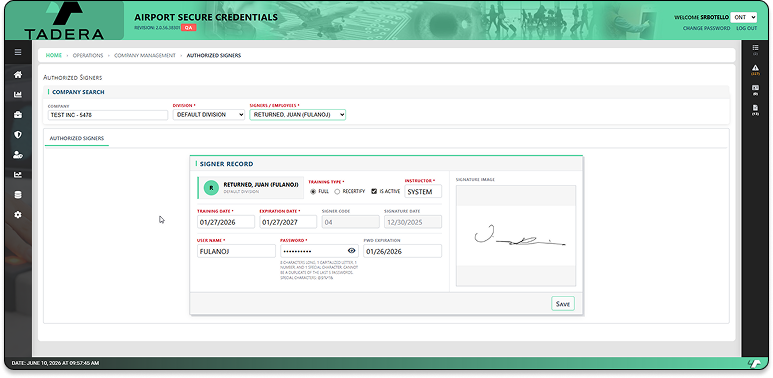Click the Signature Date field
Screen dimensions: 773x378
pos(413,222)
